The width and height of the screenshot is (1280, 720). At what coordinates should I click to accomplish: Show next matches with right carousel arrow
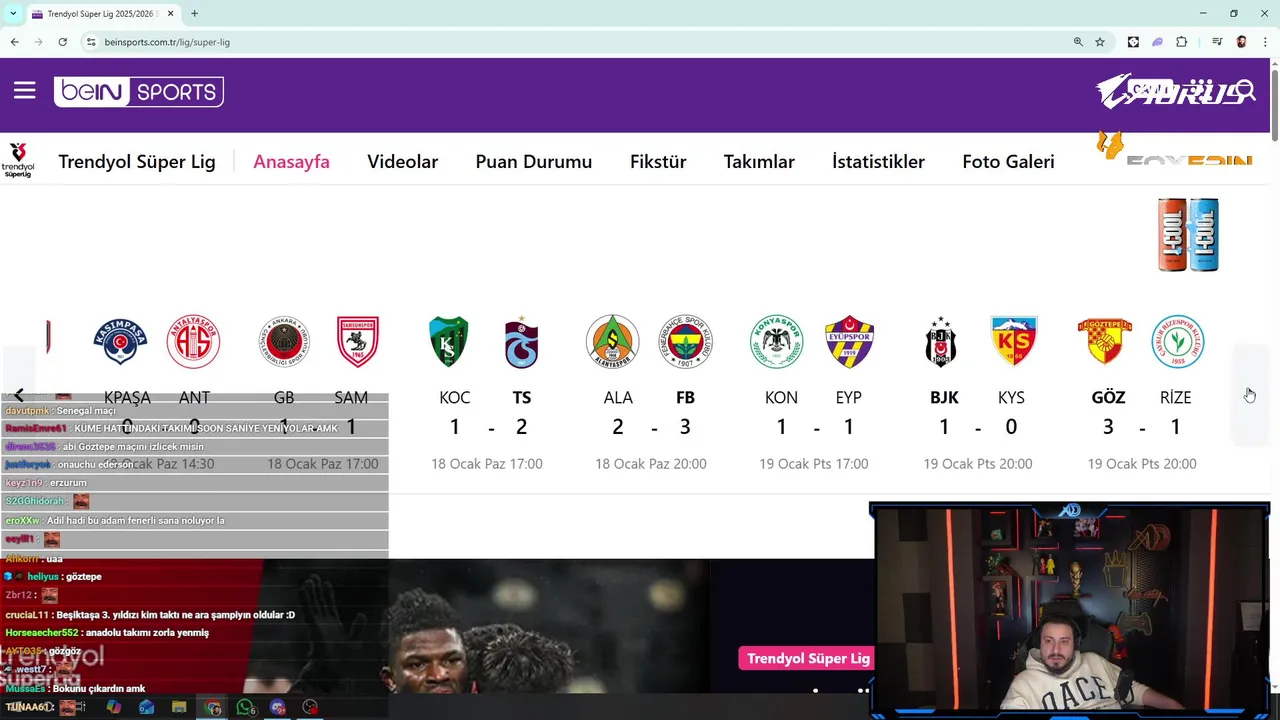pos(1250,394)
